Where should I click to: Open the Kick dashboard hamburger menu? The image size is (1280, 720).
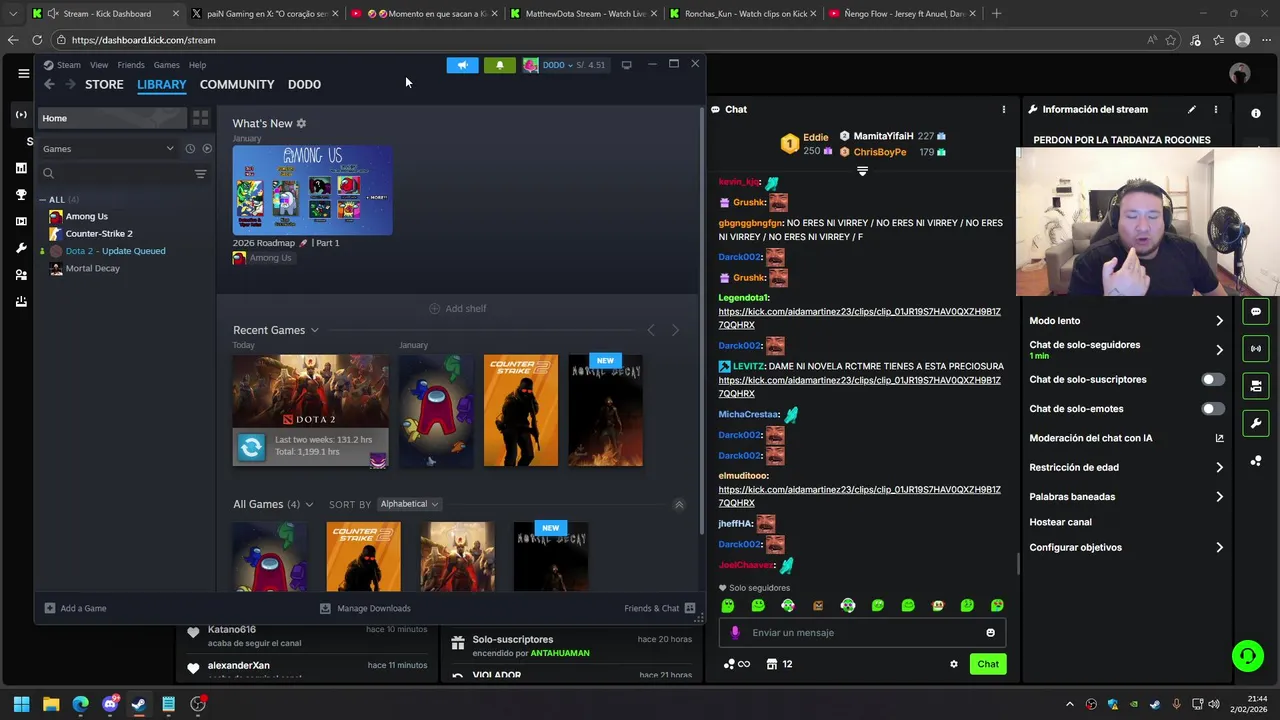point(23,73)
